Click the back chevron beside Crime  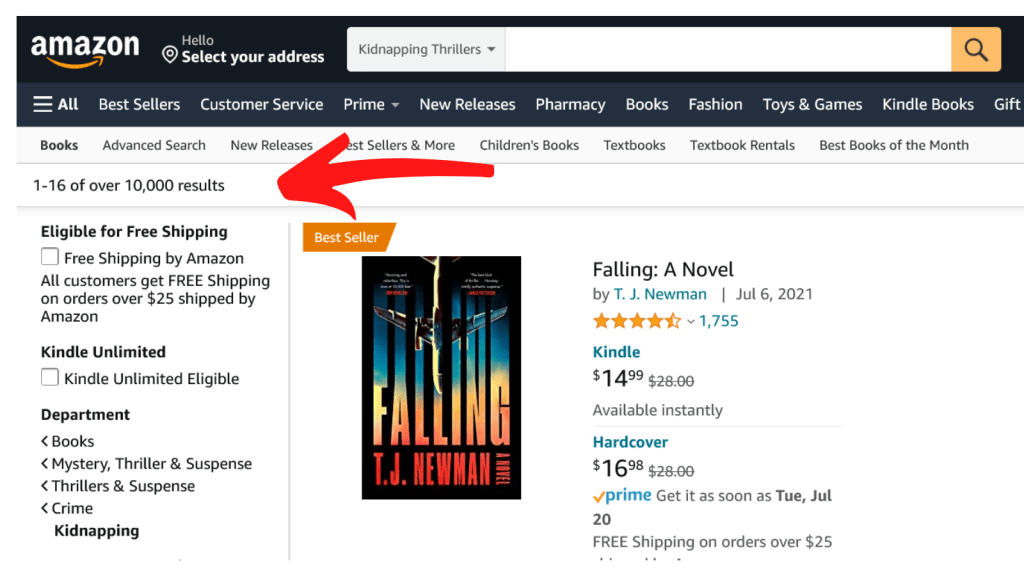click(x=45, y=508)
